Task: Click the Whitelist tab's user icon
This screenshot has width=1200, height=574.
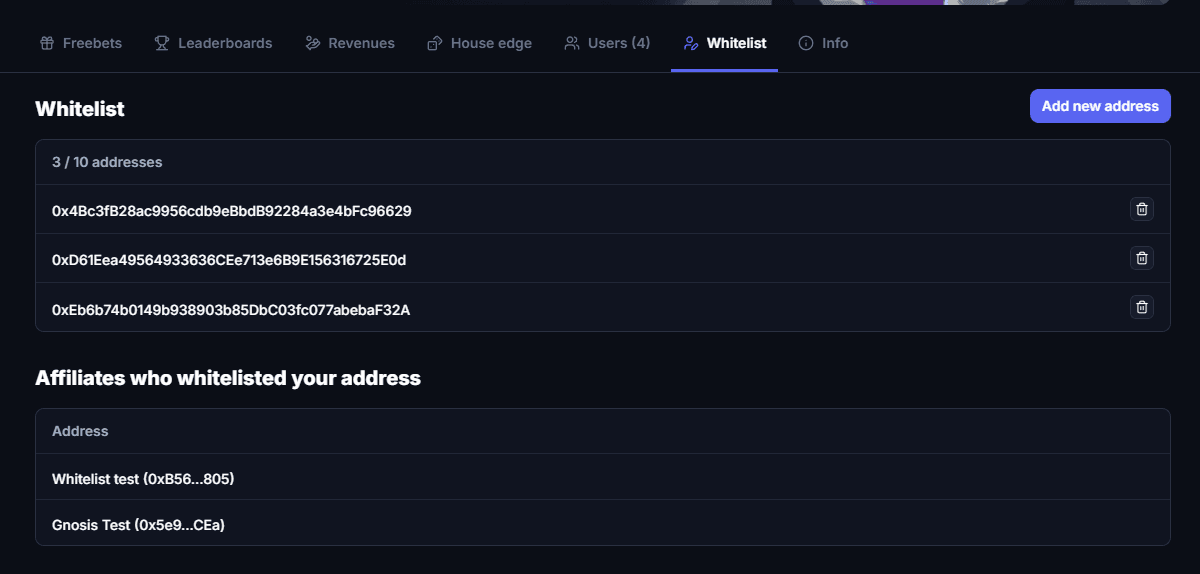Action: click(690, 43)
